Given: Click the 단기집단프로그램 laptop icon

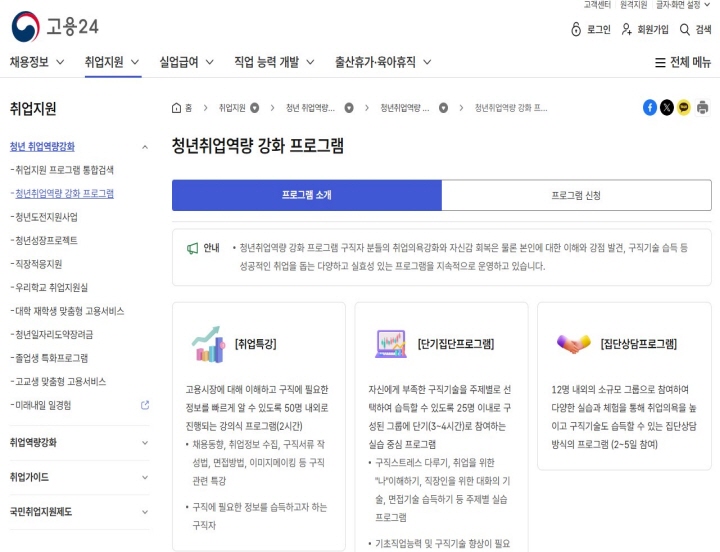Looking at the screenshot, I should 391,344.
